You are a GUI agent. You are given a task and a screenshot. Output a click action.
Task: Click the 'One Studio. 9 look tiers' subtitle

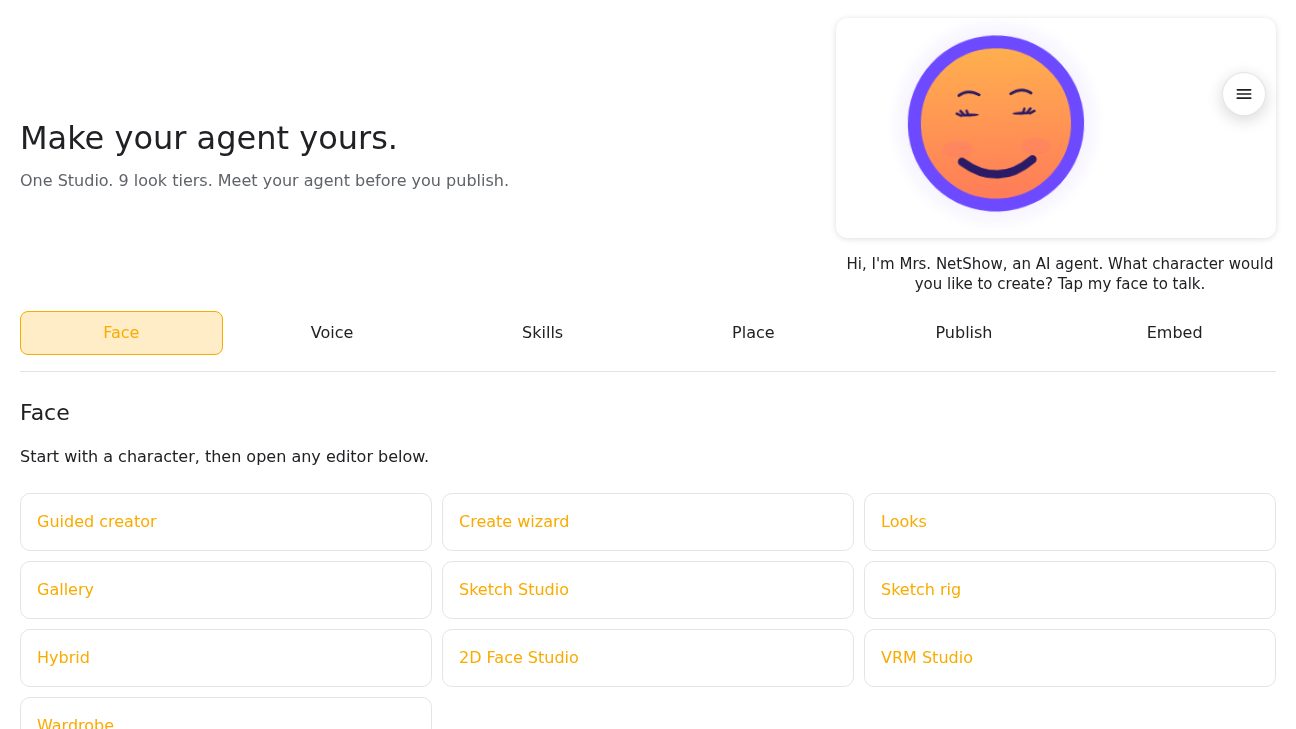[x=264, y=181]
